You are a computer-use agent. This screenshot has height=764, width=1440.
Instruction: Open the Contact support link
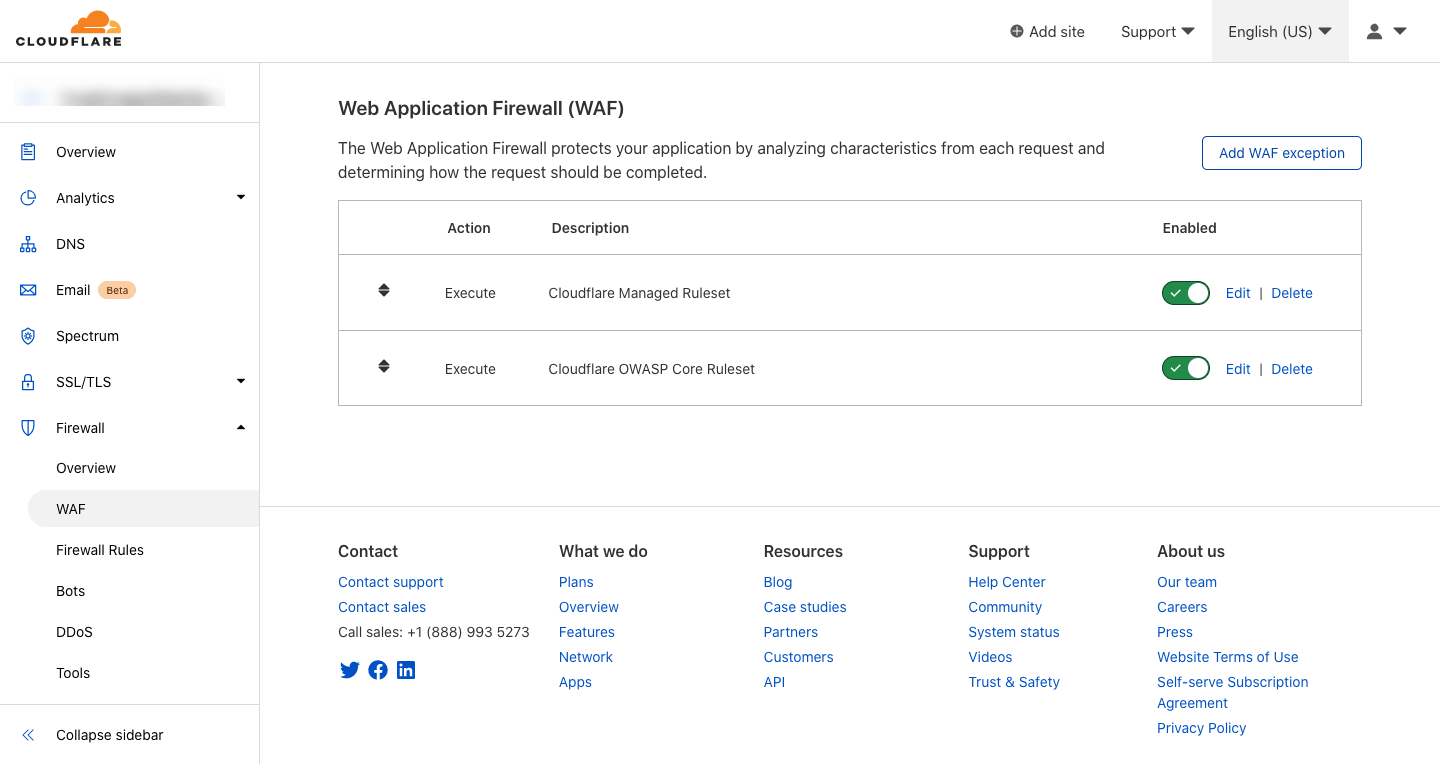pos(391,582)
